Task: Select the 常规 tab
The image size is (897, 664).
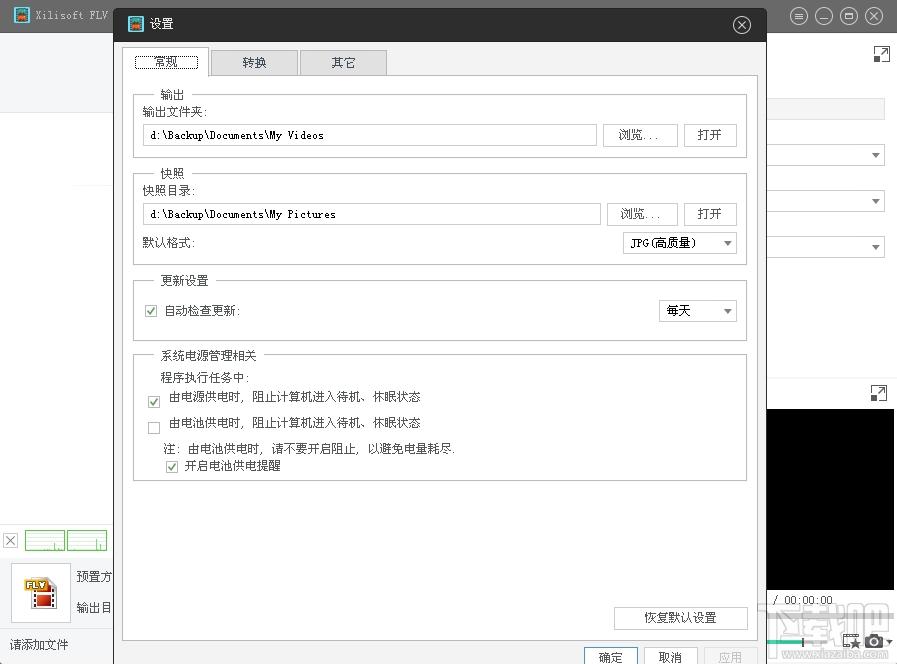Action: pyautogui.click(x=166, y=62)
